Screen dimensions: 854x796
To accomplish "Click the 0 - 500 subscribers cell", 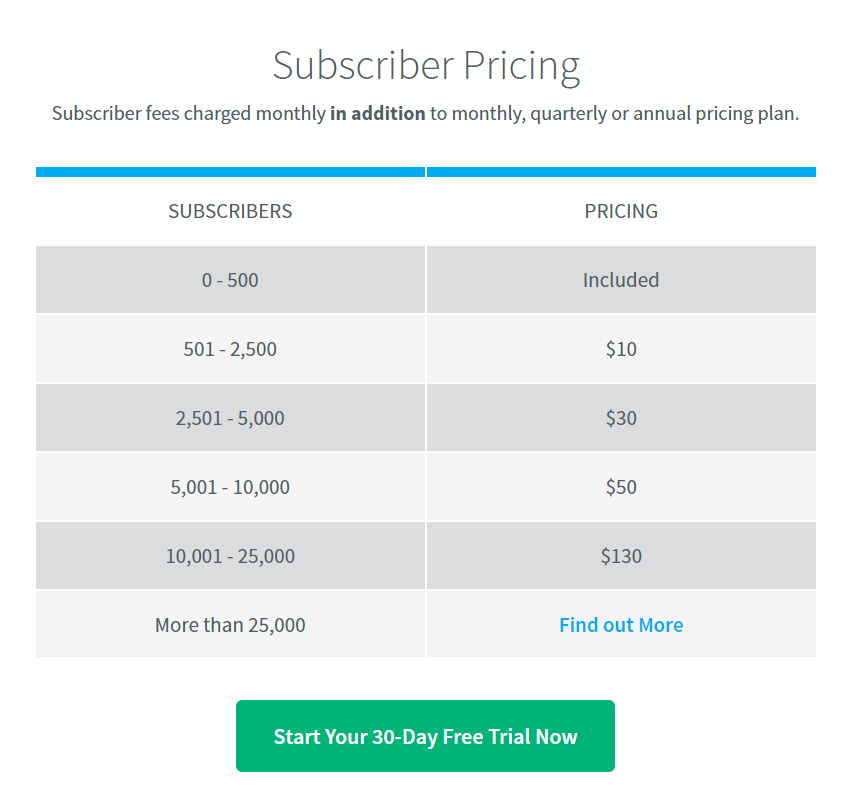I will click(230, 280).
